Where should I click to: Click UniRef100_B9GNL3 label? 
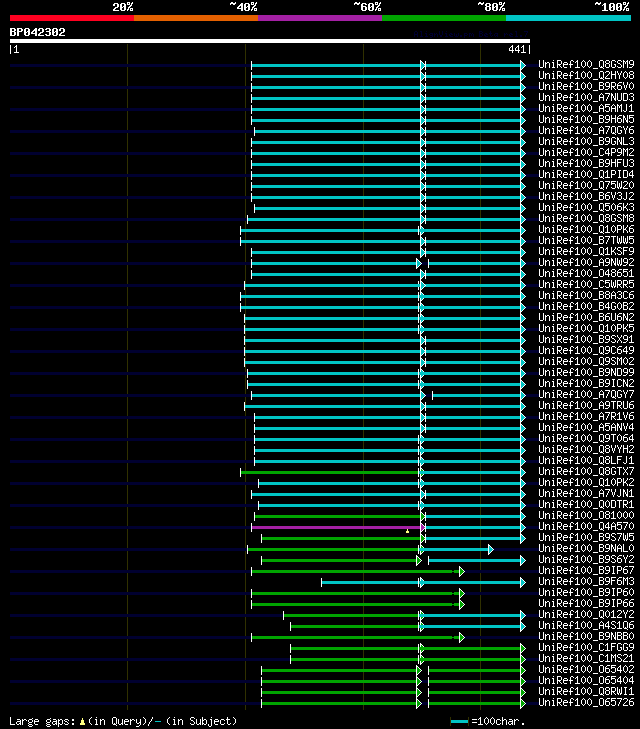click(586, 141)
